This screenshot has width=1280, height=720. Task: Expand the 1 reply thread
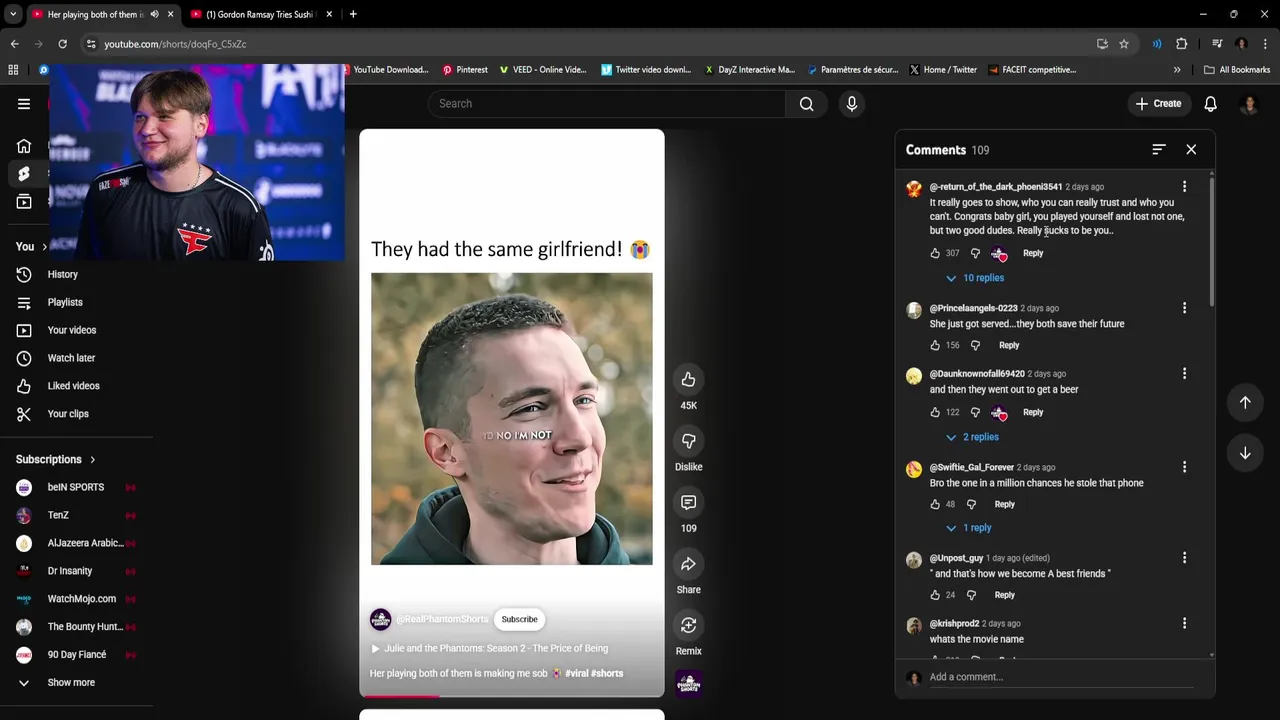pos(969,528)
